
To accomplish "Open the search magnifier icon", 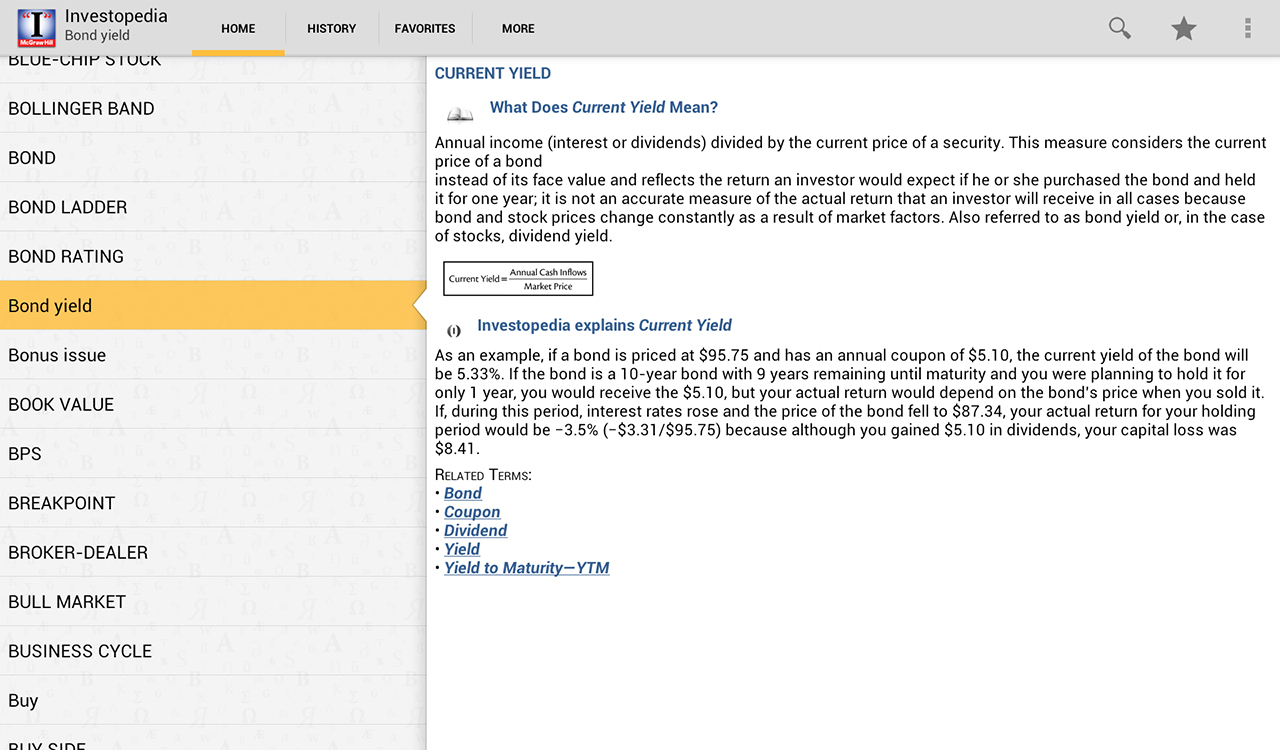I will (1120, 28).
